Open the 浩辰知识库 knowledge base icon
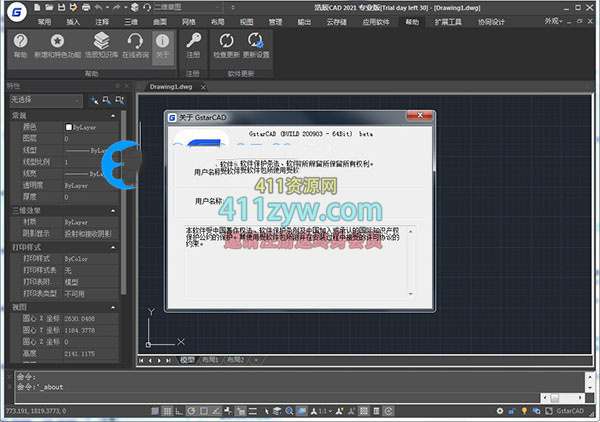The height and width of the screenshot is (422, 600). point(98,42)
